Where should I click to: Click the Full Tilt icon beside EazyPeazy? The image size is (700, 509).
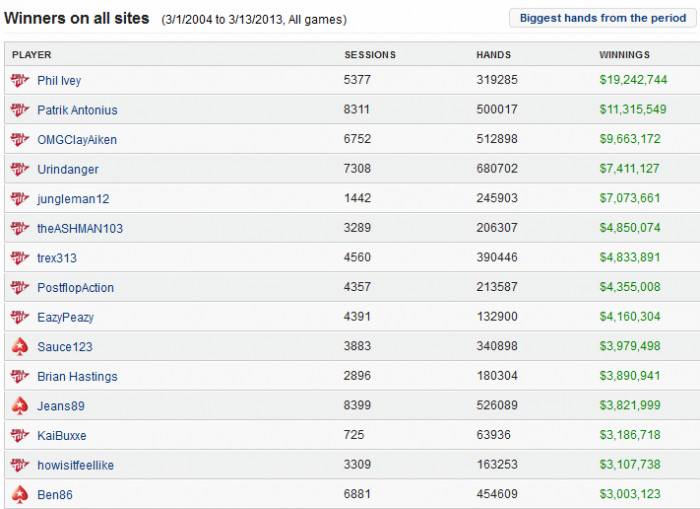point(19,317)
